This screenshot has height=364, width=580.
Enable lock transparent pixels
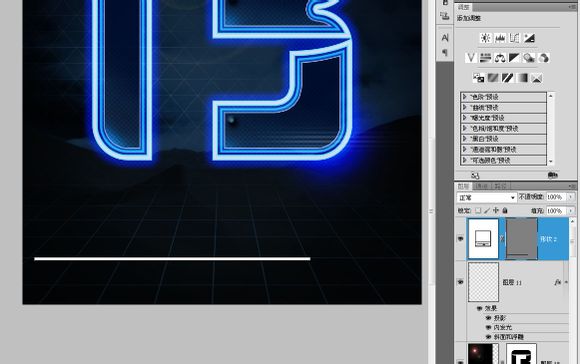[x=478, y=210]
